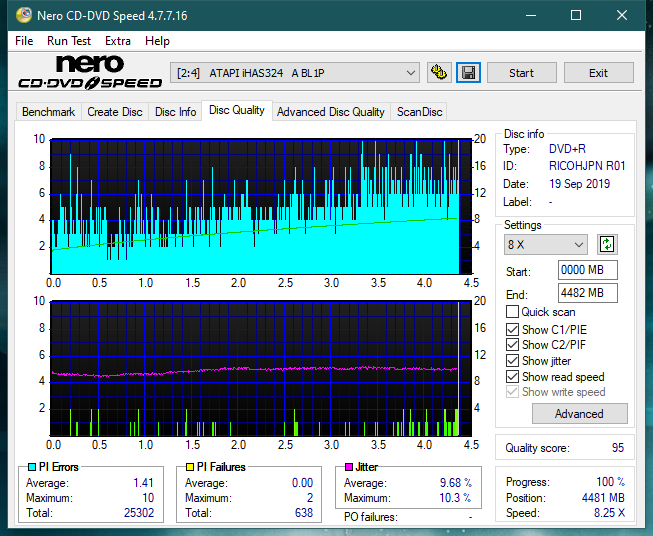The height and width of the screenshot is (536, 653).
Task: Minimize the Nero window
Action: pyautogui.click(x=531, y=15)
